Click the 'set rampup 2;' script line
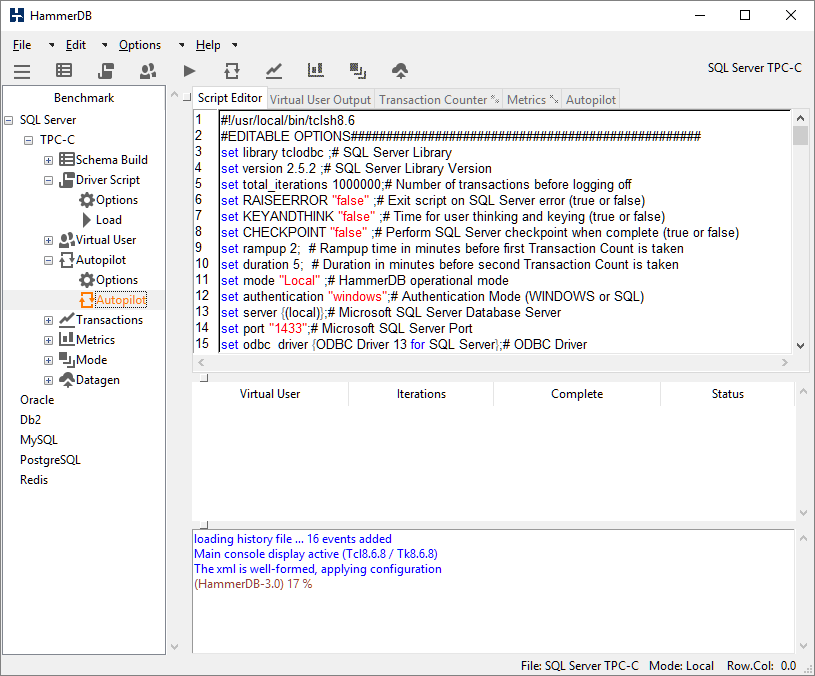This screenshot has height=676, width=815. [452, 249]
